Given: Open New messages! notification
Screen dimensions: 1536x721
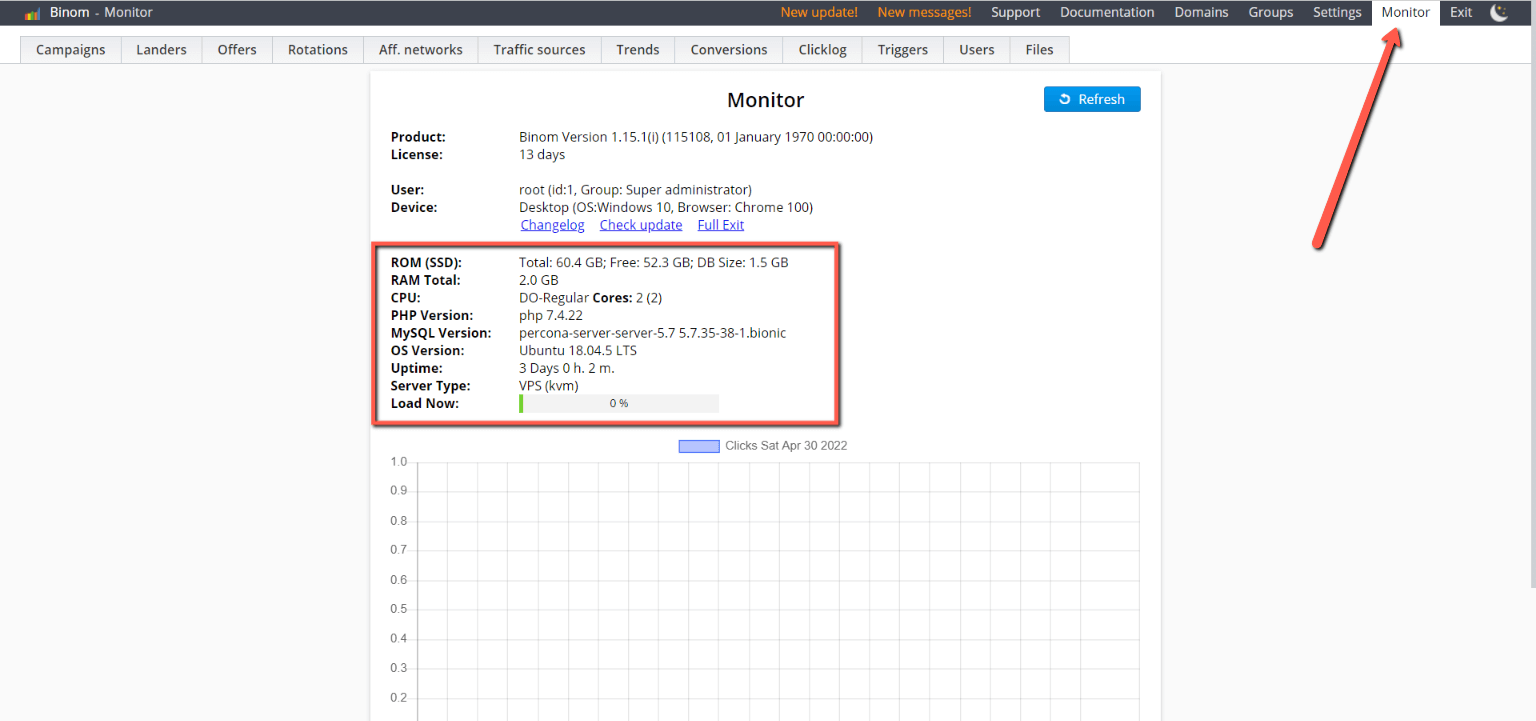Looking at the screenshot, I should point(924,13).
